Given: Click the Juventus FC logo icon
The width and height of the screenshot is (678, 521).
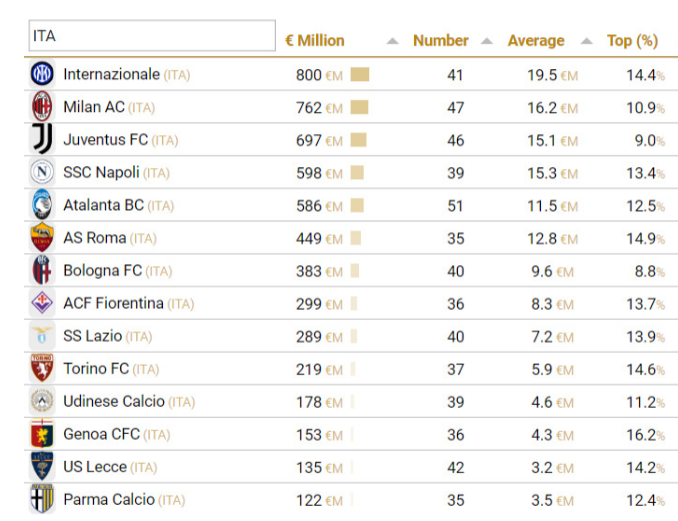Looking at the screenshot, I should (42, 139).
